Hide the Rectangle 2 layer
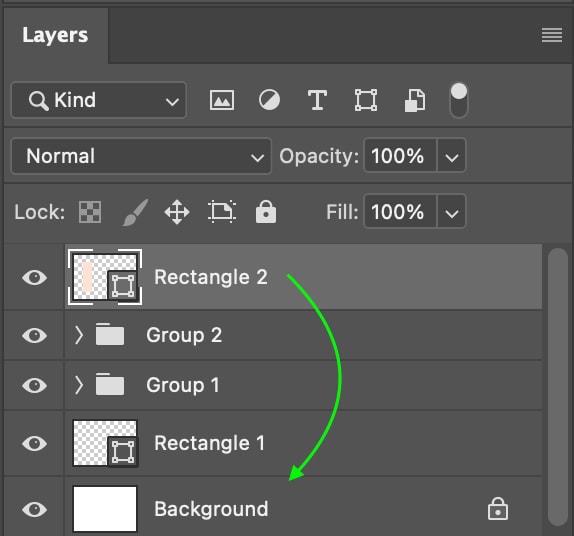This screenshot has width=574, height=536. coord(34,278)
